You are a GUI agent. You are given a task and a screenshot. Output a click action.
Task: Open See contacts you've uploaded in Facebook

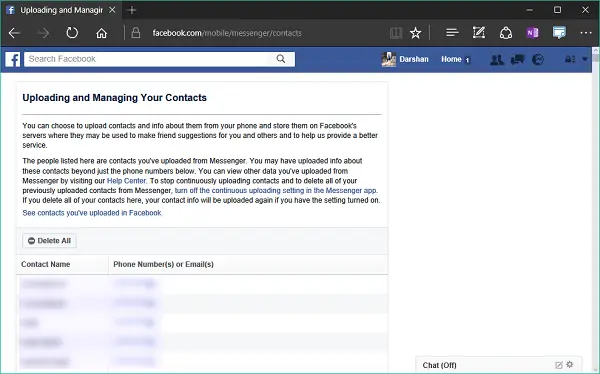[x=92, y=213]
